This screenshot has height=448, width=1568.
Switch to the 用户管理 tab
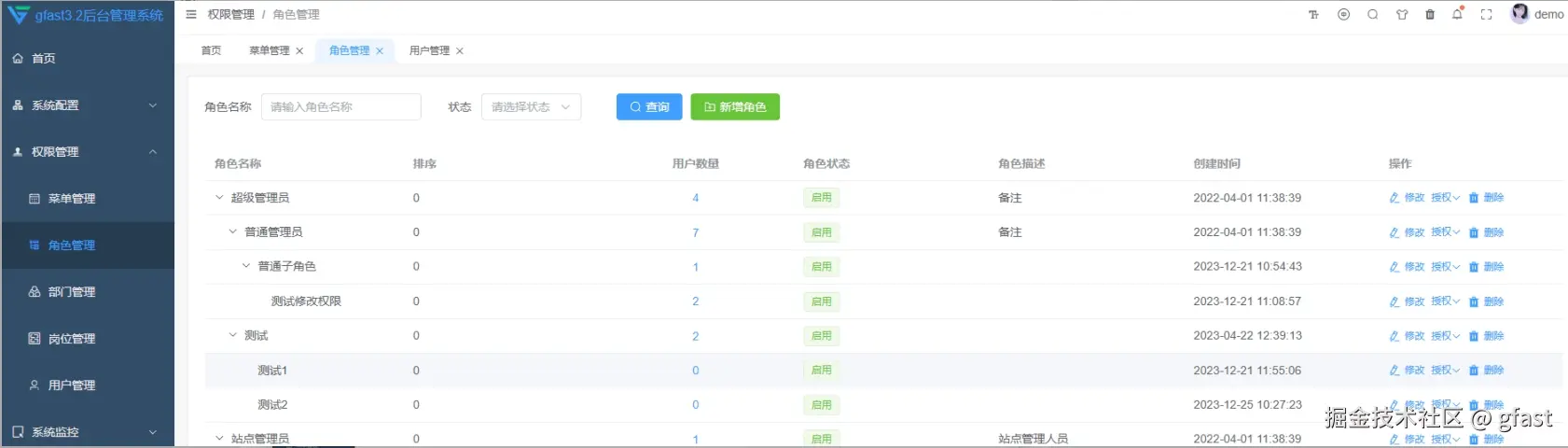tap(429, 50)
